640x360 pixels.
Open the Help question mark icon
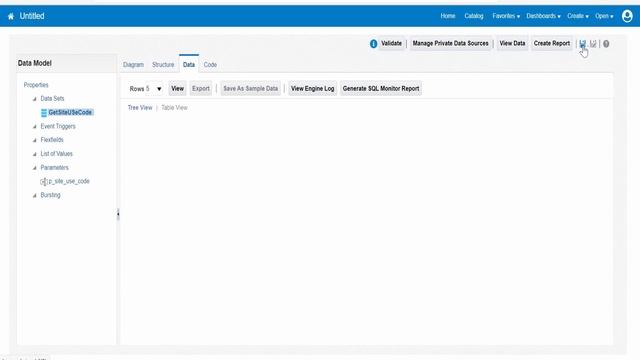(x=606, y=44)
